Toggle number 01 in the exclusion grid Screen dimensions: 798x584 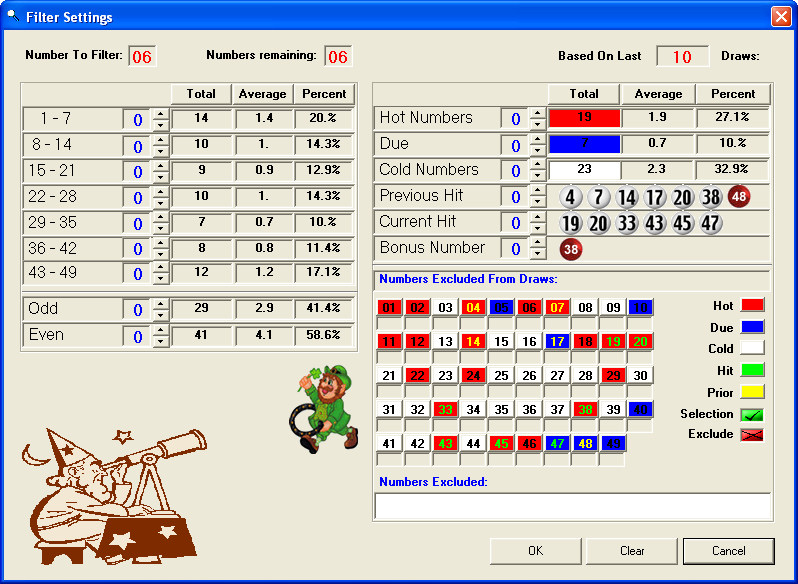tap(389, 307)
